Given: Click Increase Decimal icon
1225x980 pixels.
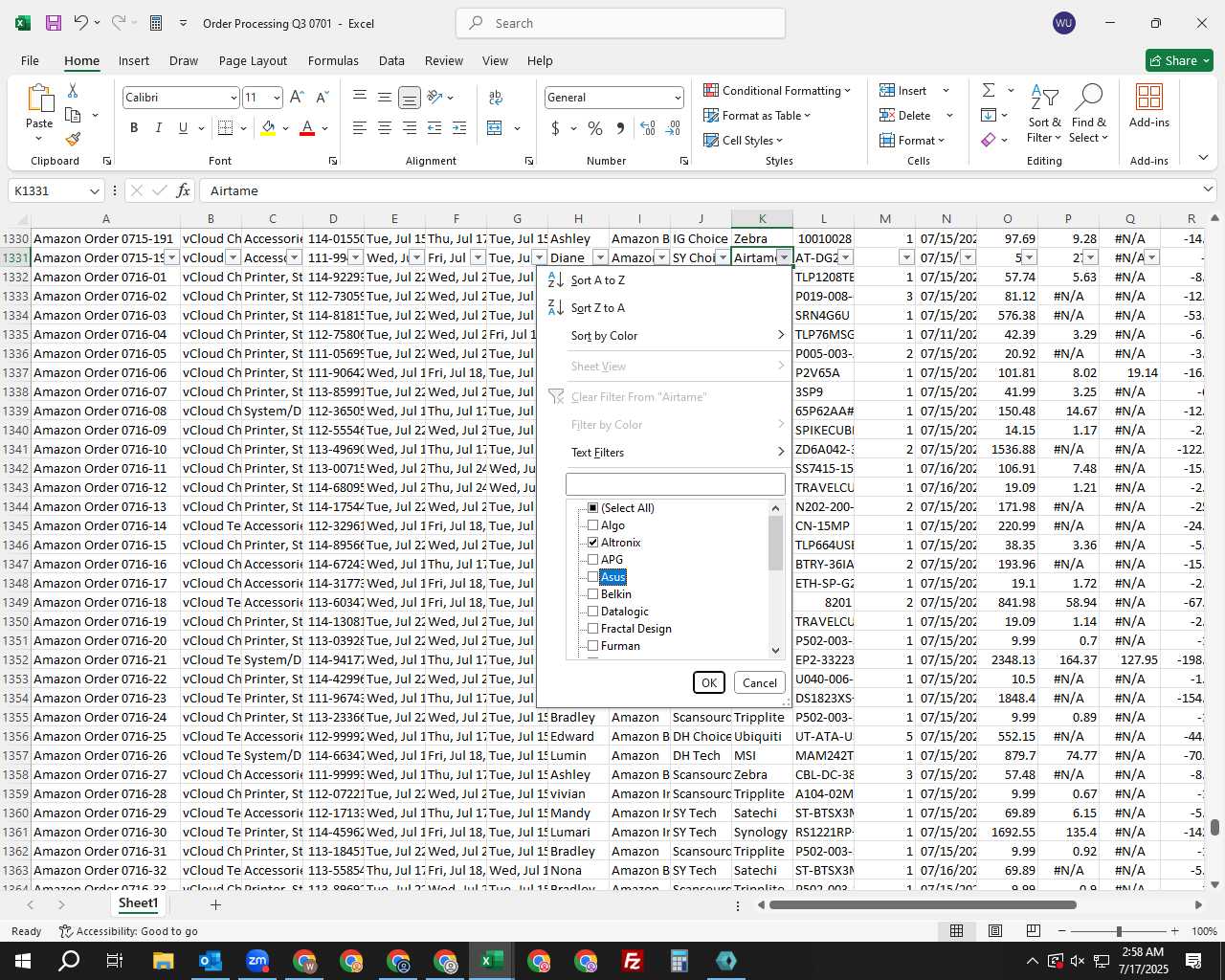Looking at the screenshot, I should click(x=648, y=128).
